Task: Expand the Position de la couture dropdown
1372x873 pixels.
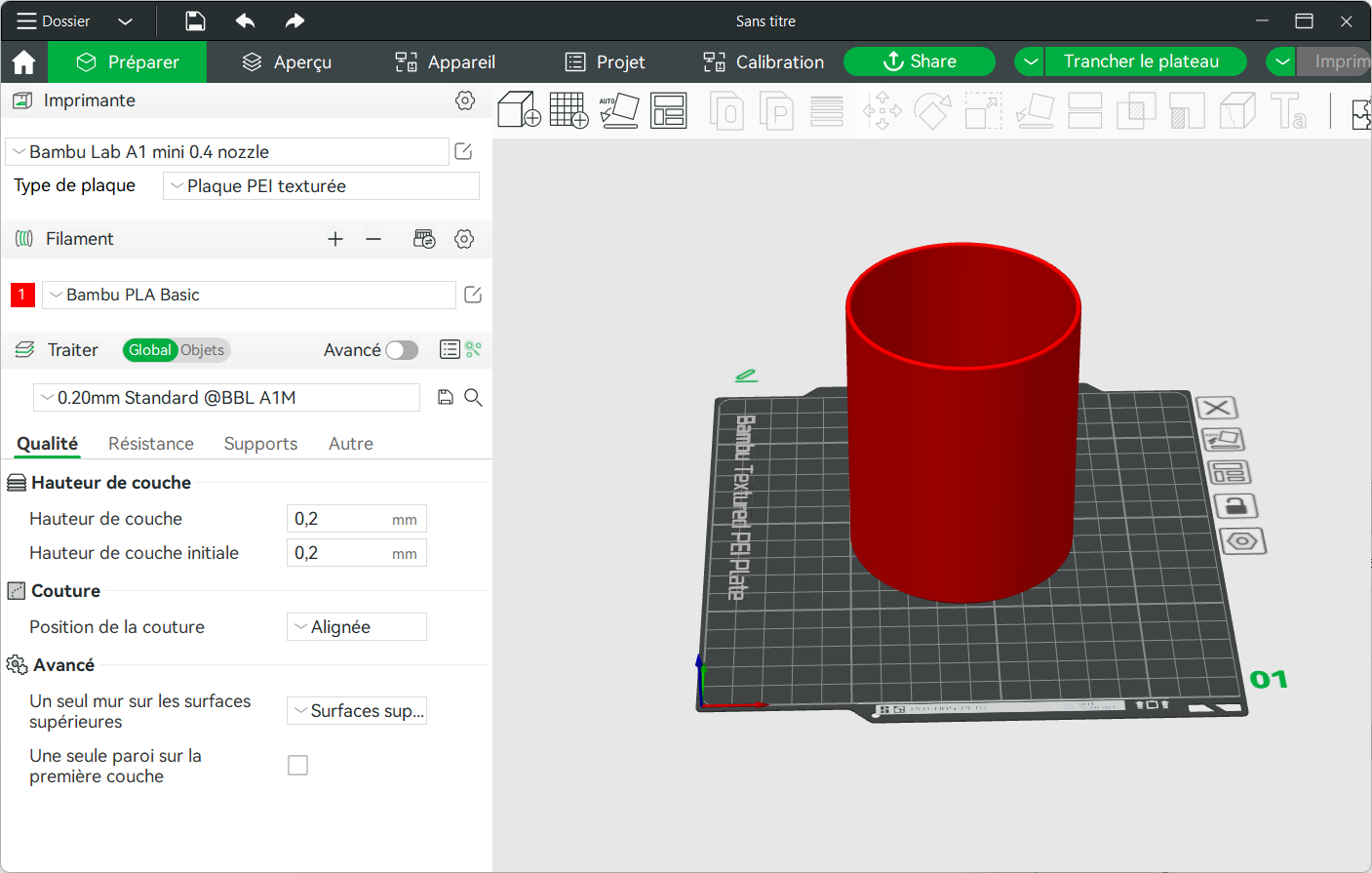Action: [357, 627]
